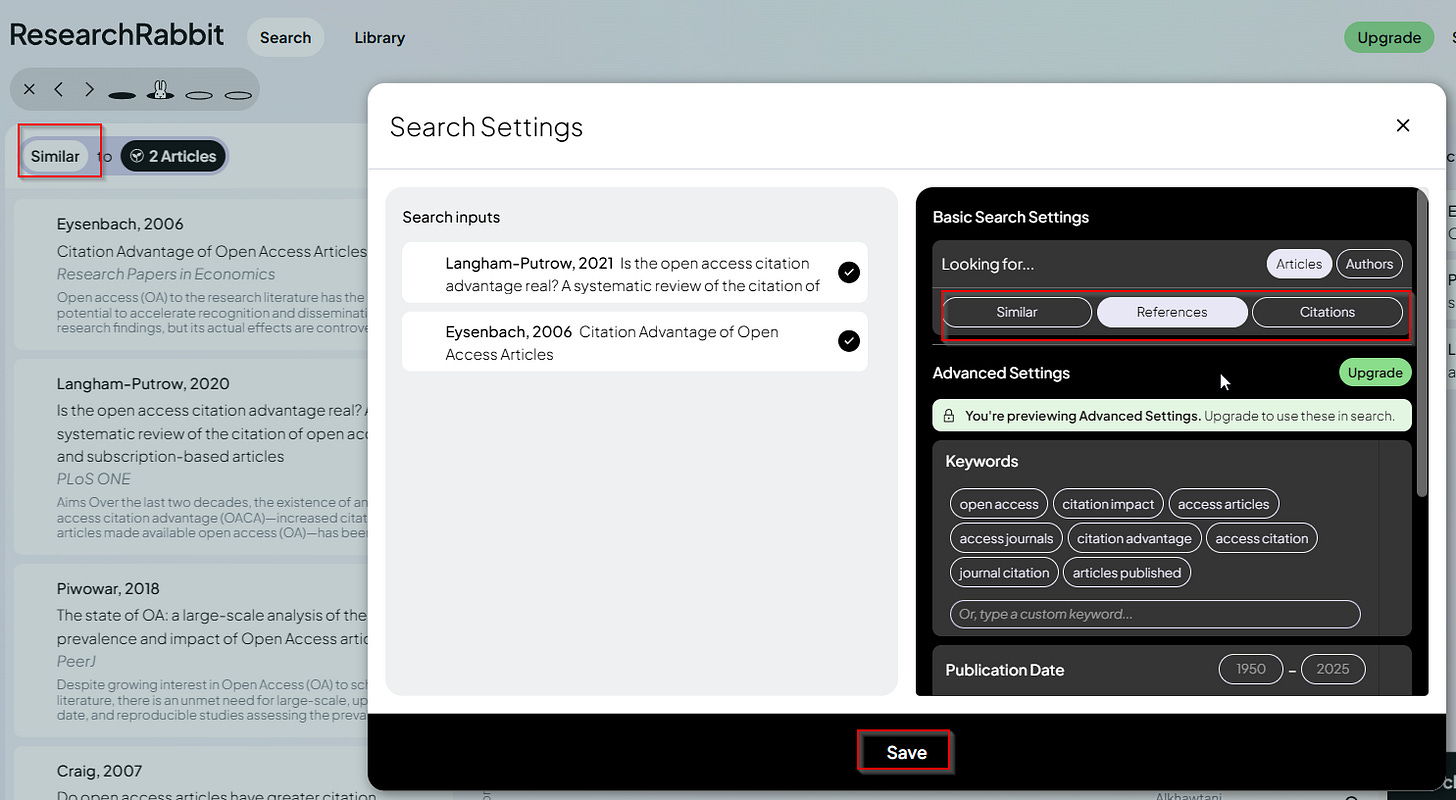
Task: Select the Eysenbach, 2006 search input row
Action: [x=635, y=342]
